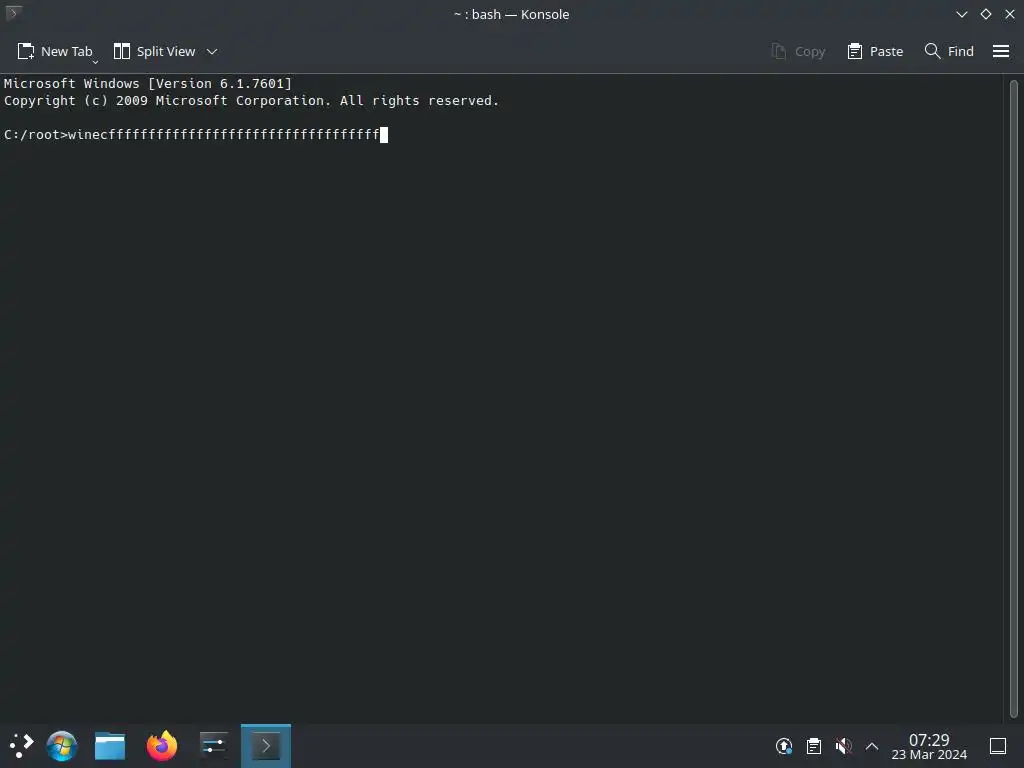Click the disabled Copy button
Viewport: 1024px width, 768px height.
(798, 52)
